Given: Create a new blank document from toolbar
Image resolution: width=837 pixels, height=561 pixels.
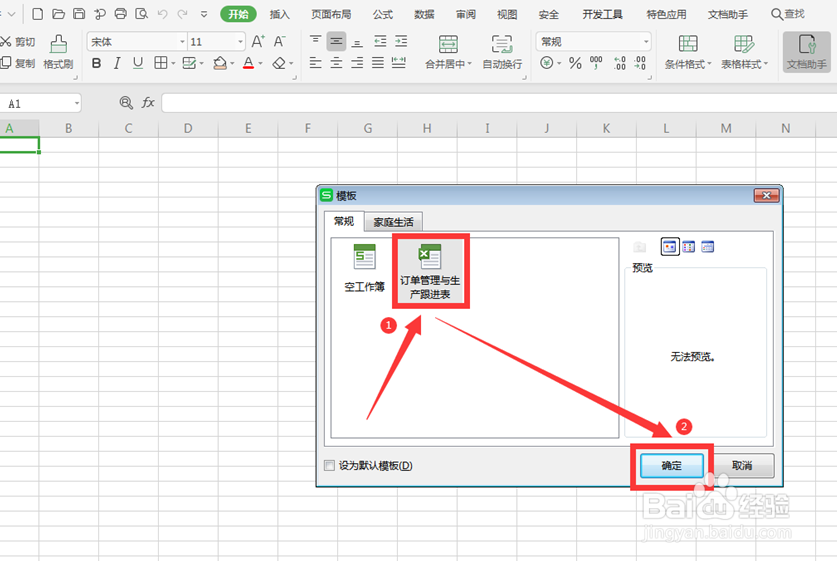Looking at the screenshot, I should tap(37, 14).
